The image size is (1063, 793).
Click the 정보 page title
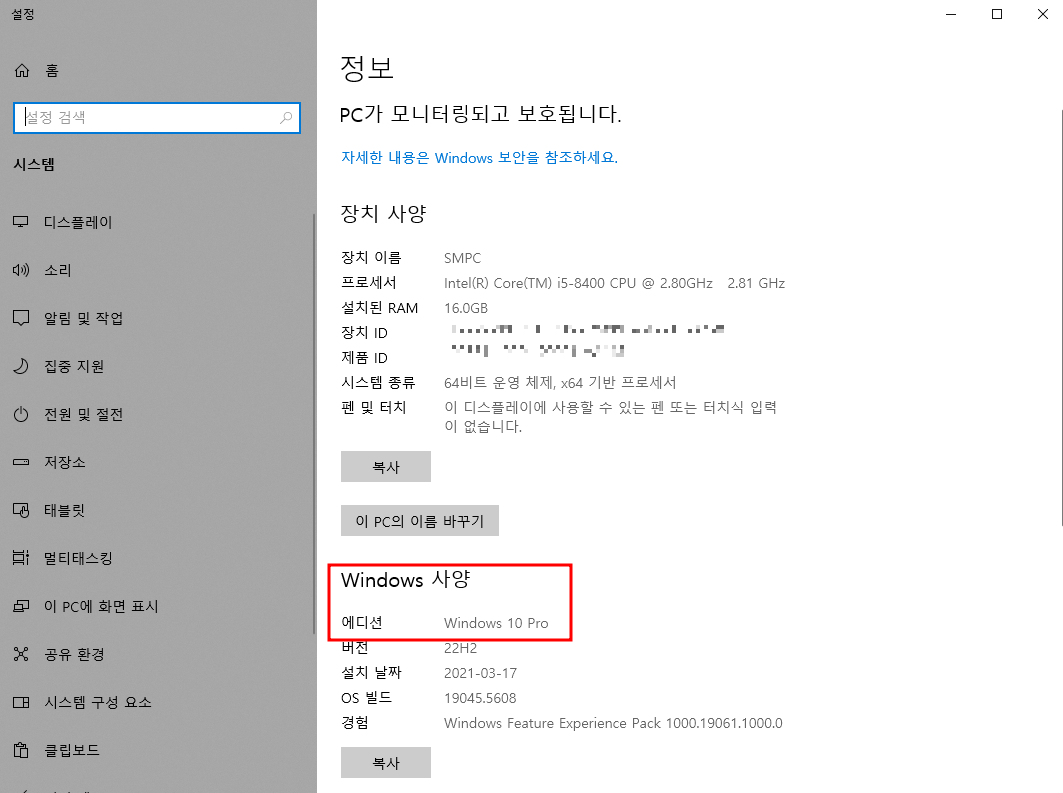point(367,68)
